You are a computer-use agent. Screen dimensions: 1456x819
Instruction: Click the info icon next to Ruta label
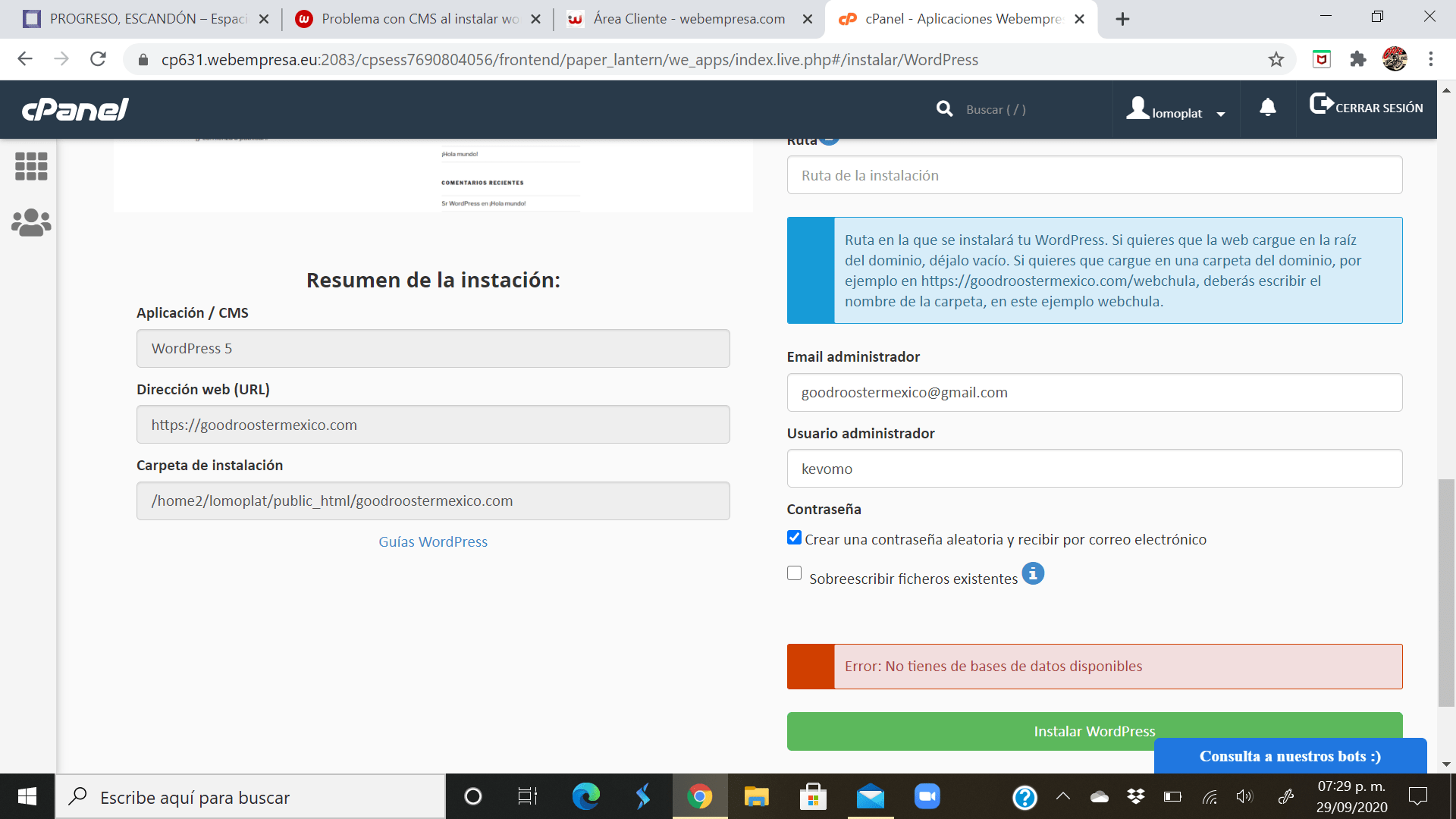coord(830,140)
